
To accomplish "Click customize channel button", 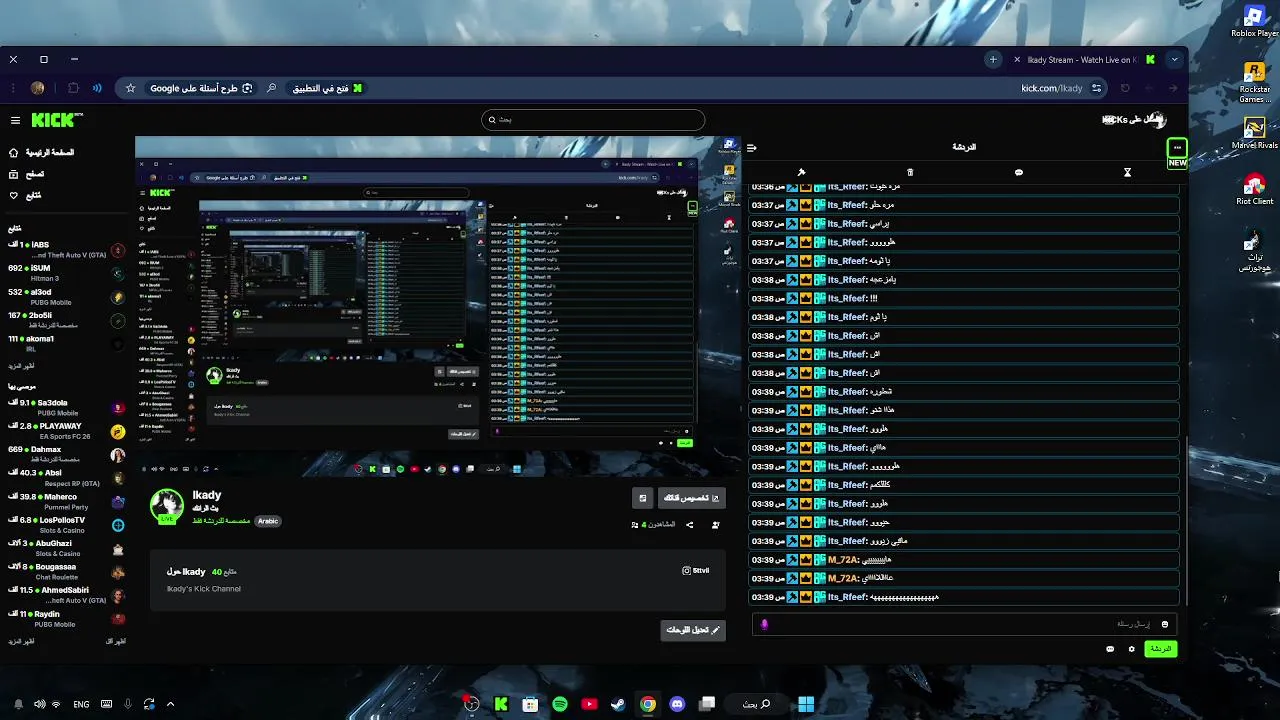I will (x=691, y=498).
